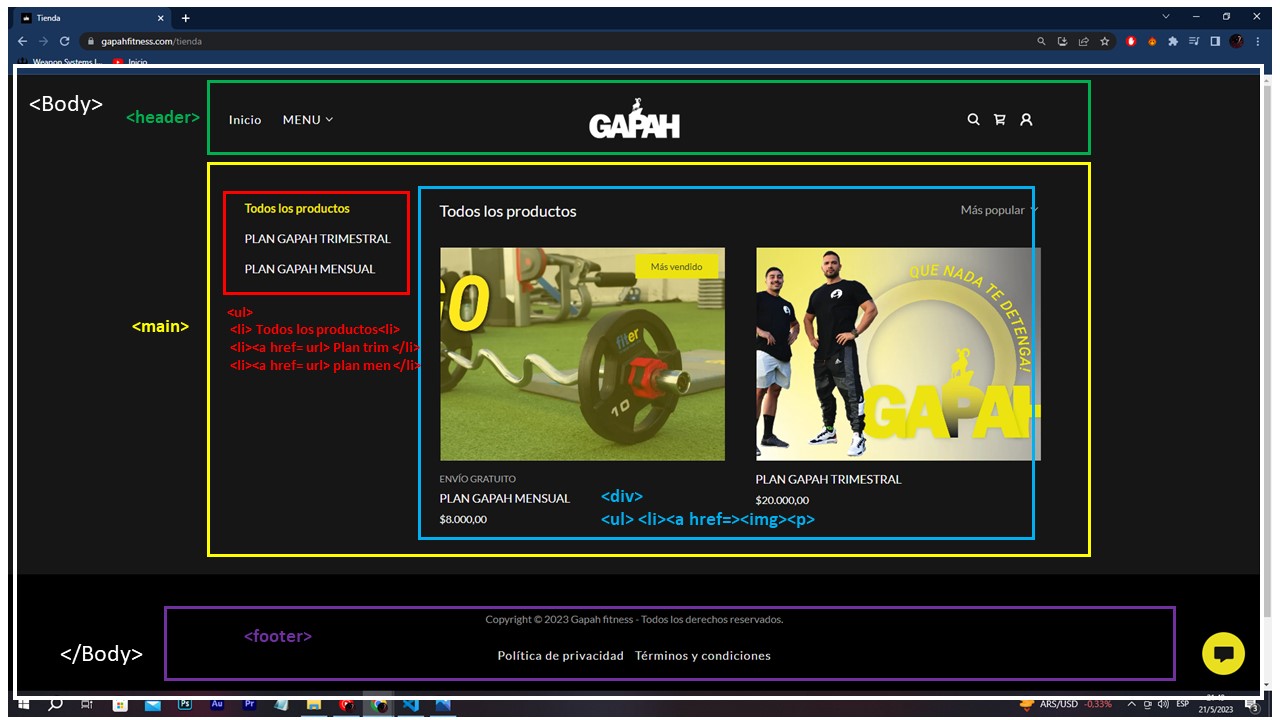The height and width of the screenshot is (720, 1280).
Task: Open Chrome three-dot menu
Action: coord(1258,41)
